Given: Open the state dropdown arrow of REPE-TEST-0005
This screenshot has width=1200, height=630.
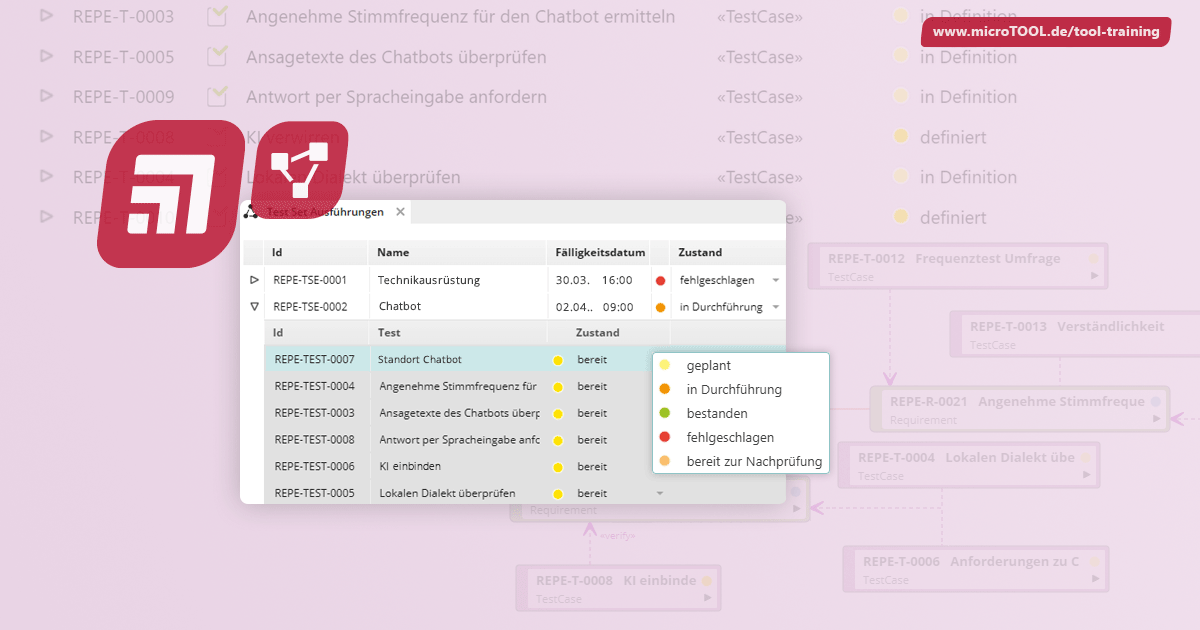Looking at the screenshot, I should [x=659, y=493].
